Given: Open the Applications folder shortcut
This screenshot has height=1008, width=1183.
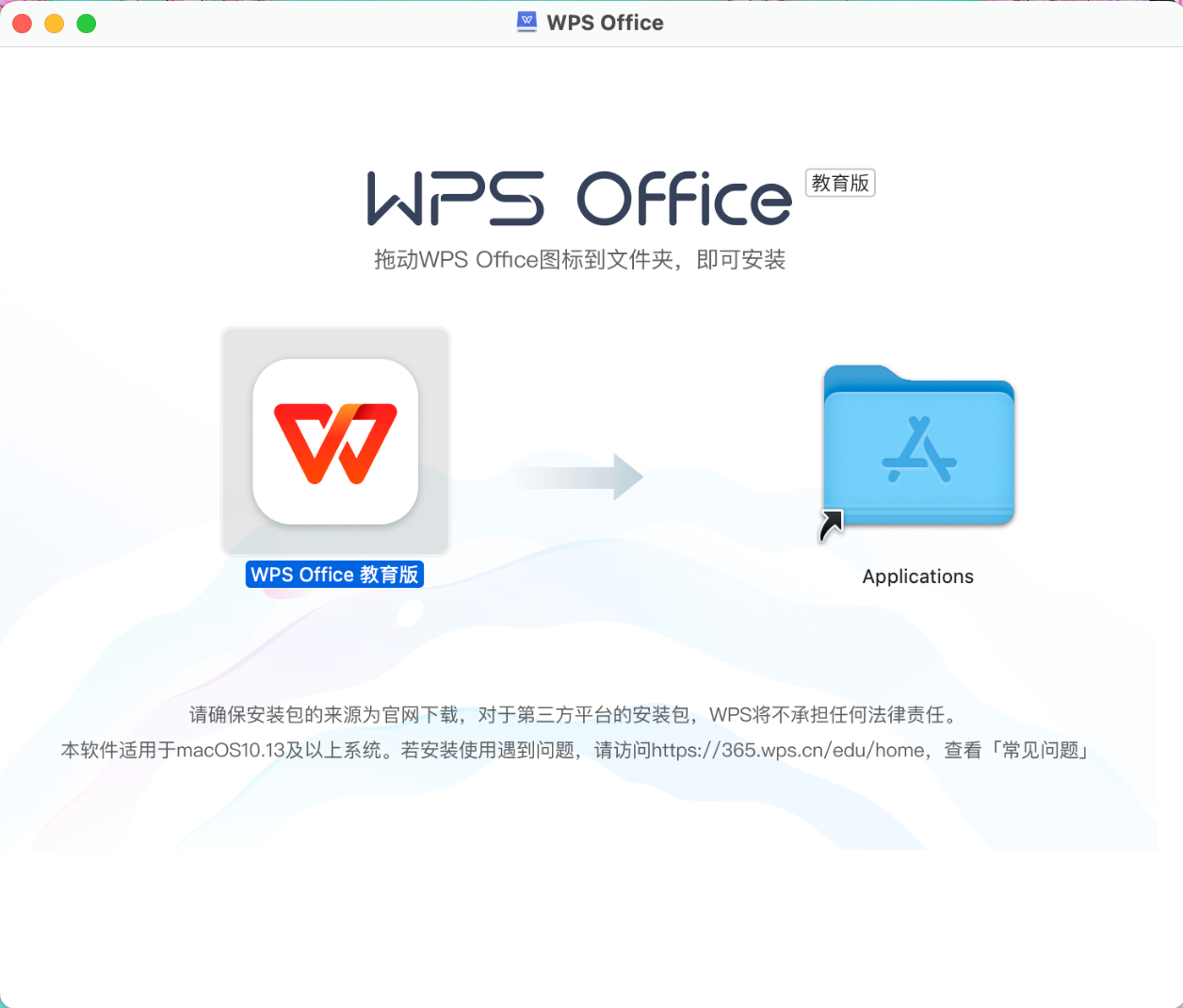Looking at the screenshot, I should coord(918,447).
